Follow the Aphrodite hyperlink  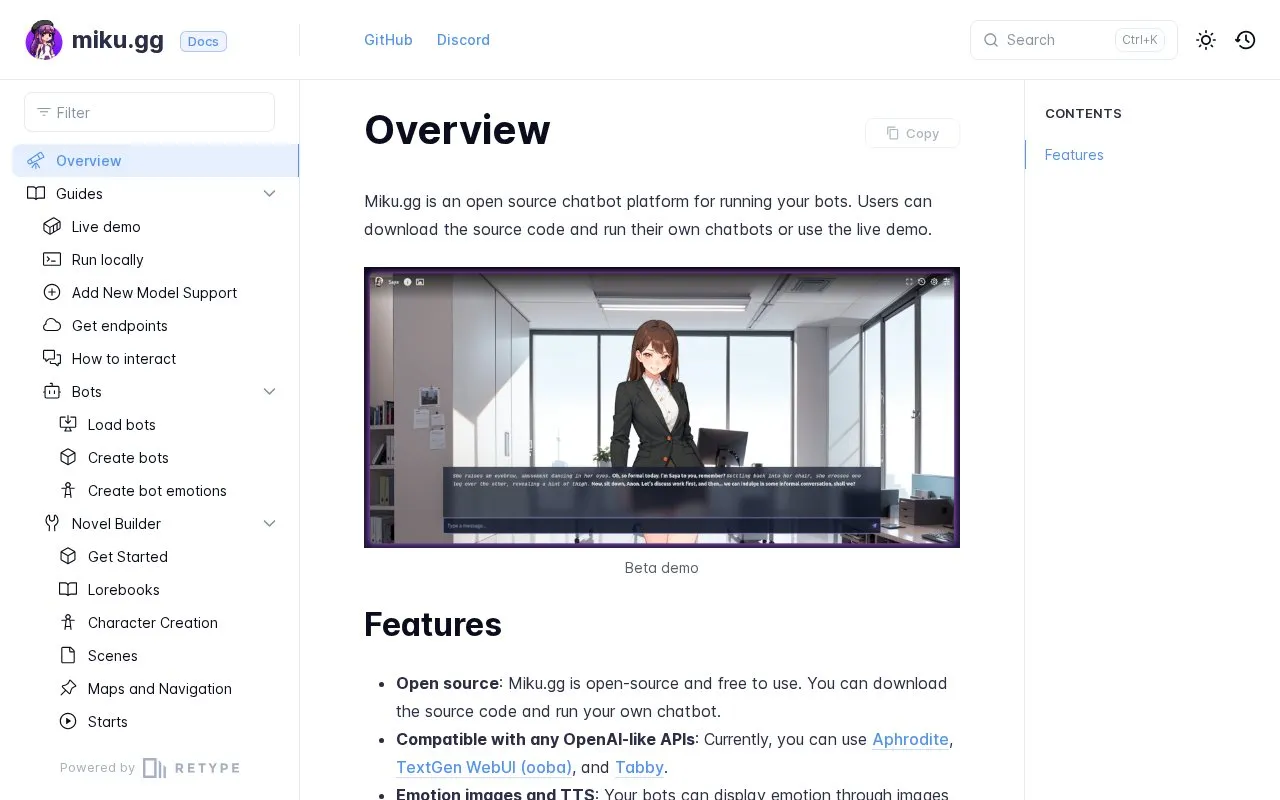910,739
